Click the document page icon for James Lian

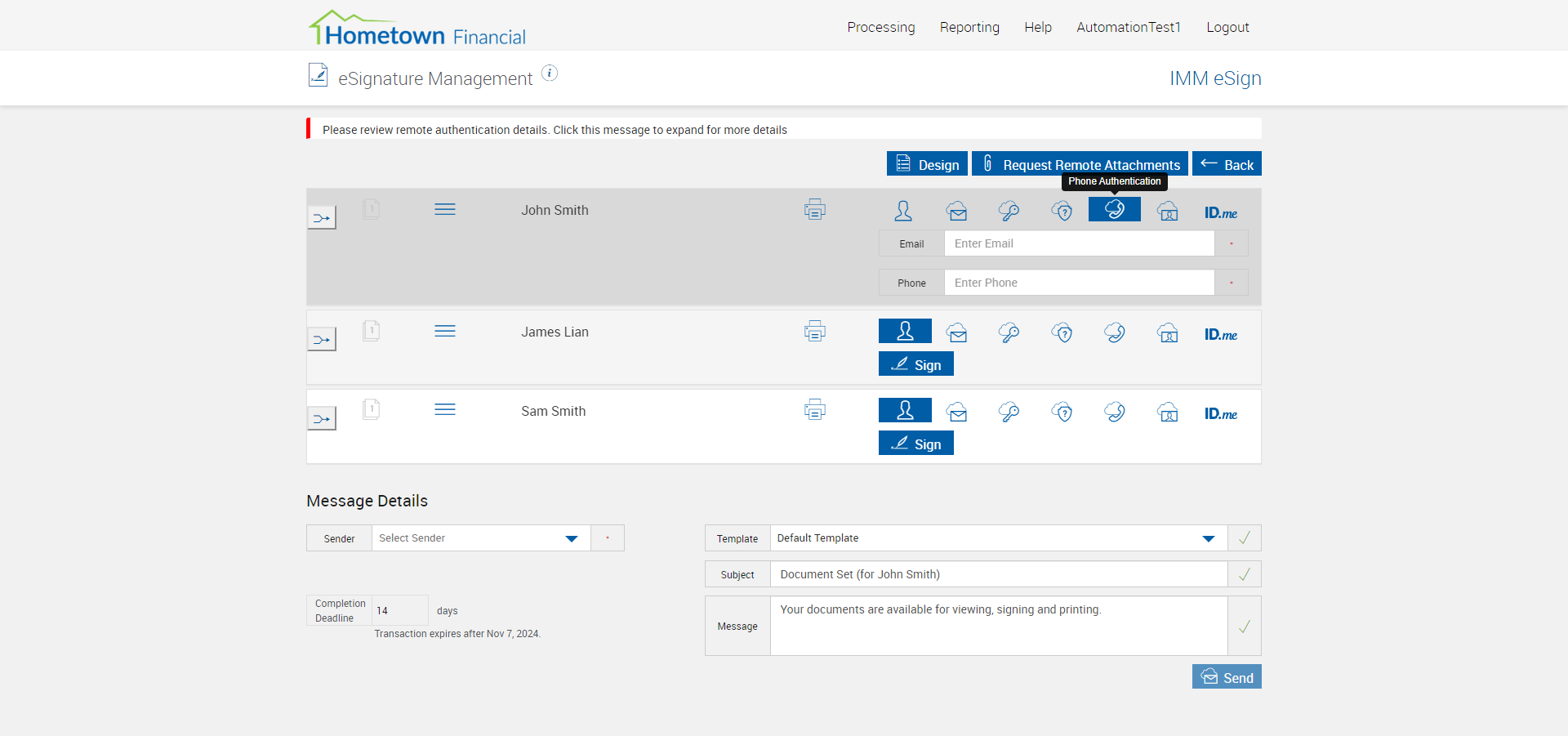pos(372,331)
